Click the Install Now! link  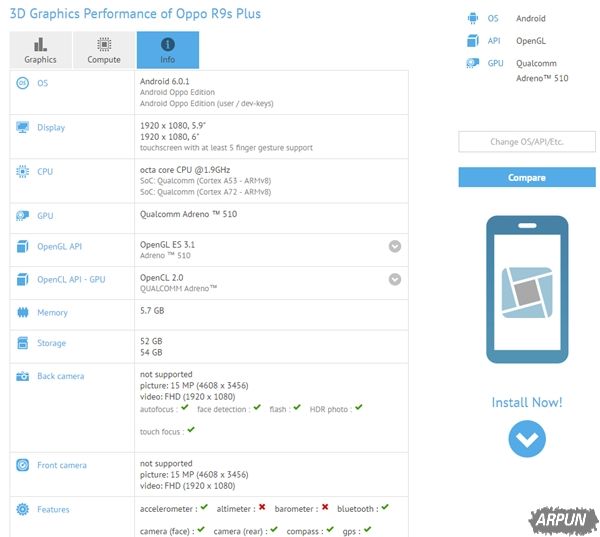click(x=526, y=402)
